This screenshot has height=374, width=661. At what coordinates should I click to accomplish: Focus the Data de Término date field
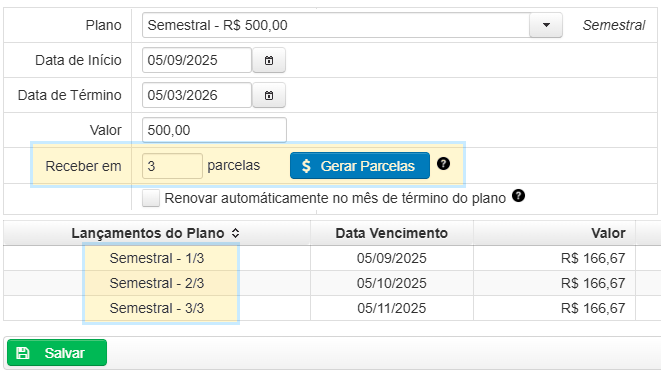click(197, 95)
